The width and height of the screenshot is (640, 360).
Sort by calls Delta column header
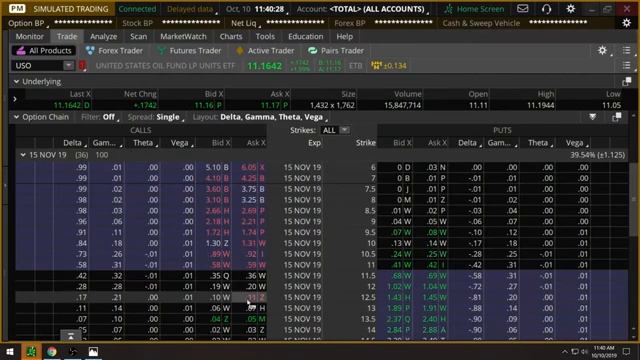[72, 143]
